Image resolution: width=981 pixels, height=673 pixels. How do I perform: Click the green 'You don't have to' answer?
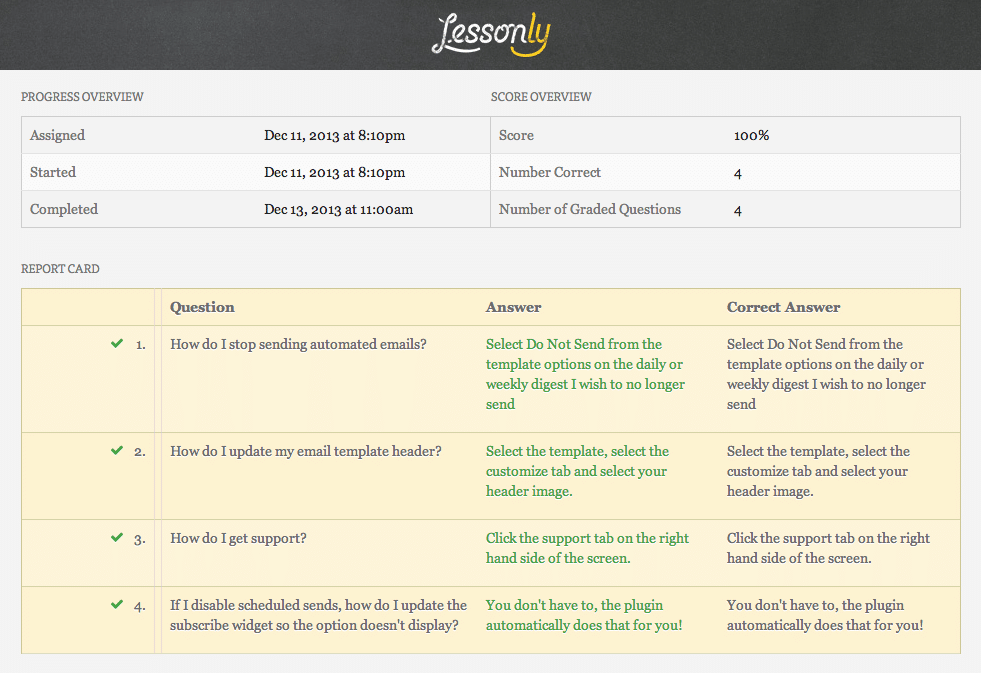point(584,615)
